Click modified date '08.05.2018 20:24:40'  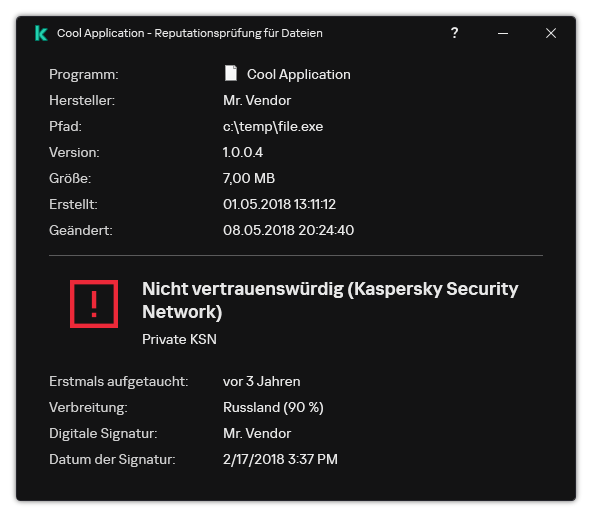(x=288, y=230)
